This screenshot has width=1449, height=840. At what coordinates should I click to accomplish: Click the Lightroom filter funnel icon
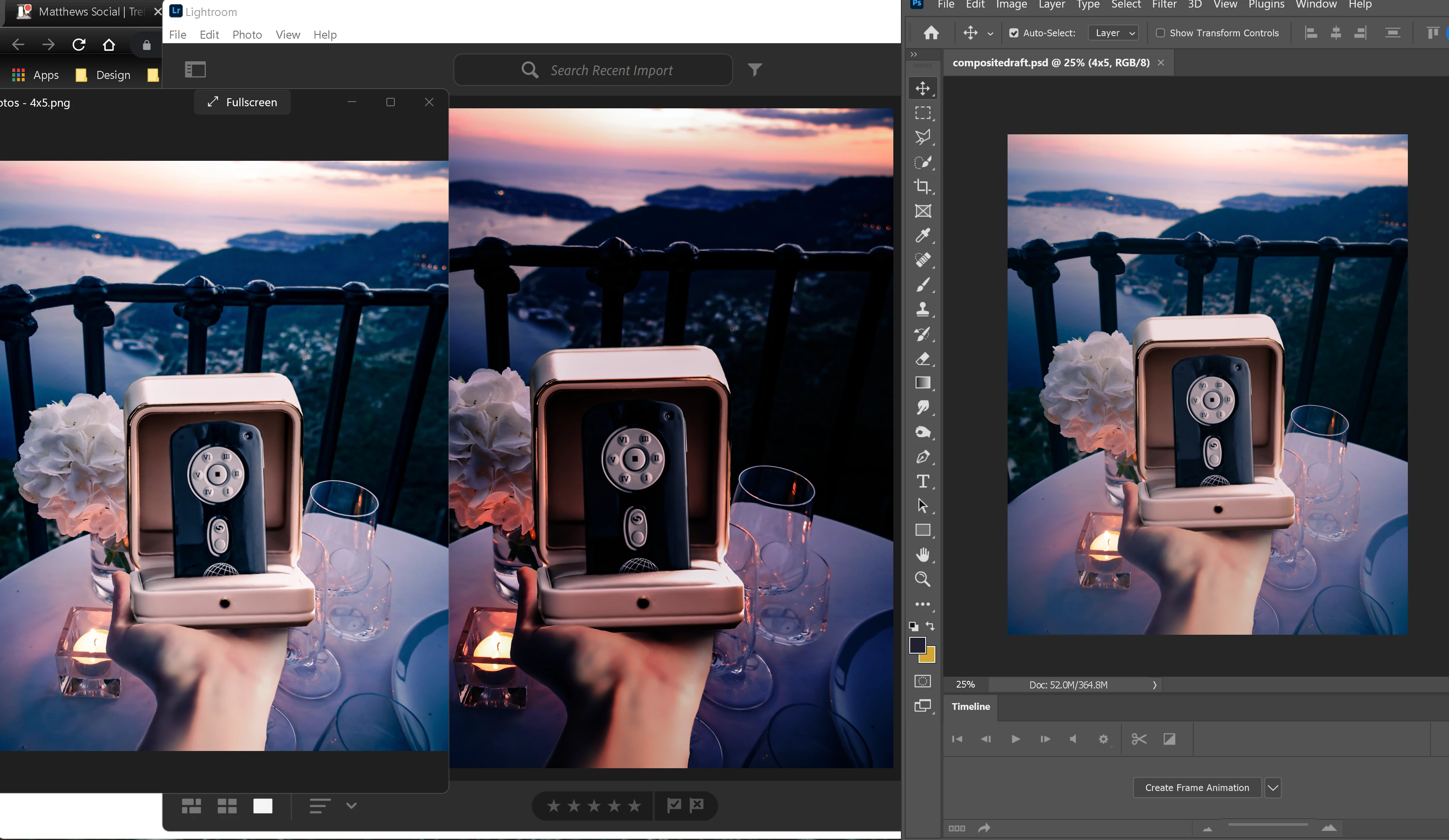(754, 70)
